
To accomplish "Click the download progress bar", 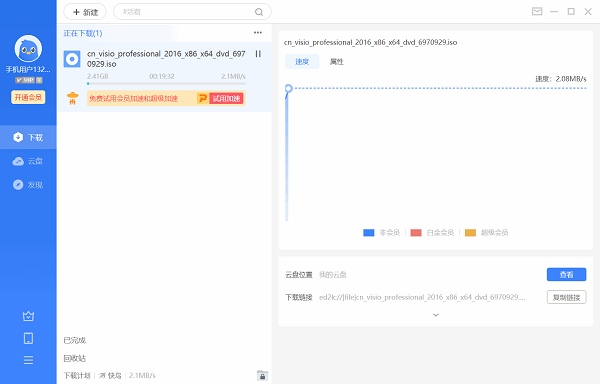I will pyautogui.click(x=166, y=83).
